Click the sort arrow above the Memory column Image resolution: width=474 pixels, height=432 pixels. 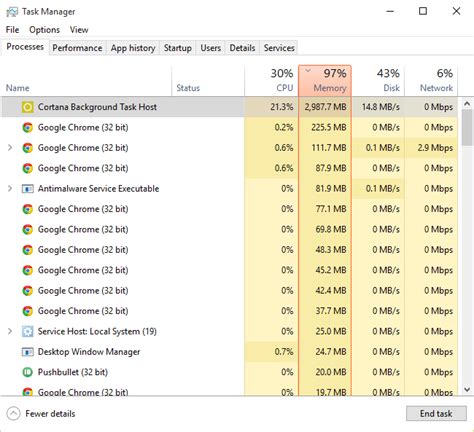[308, 70]
